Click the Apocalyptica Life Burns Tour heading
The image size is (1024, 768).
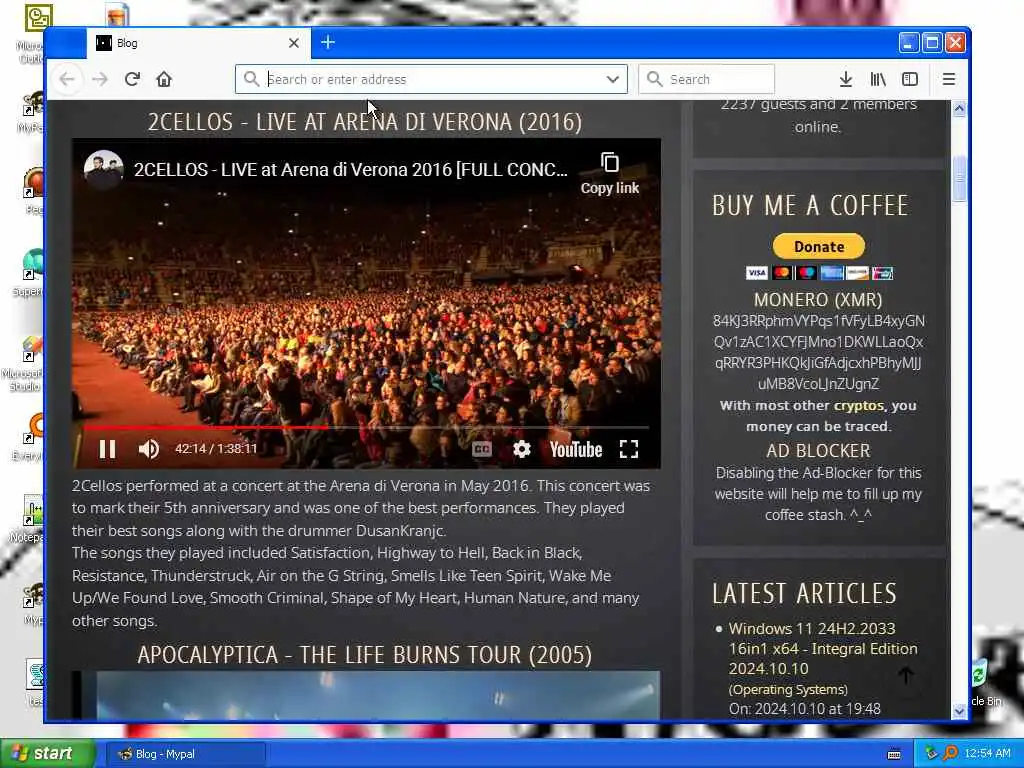(364, 655)
